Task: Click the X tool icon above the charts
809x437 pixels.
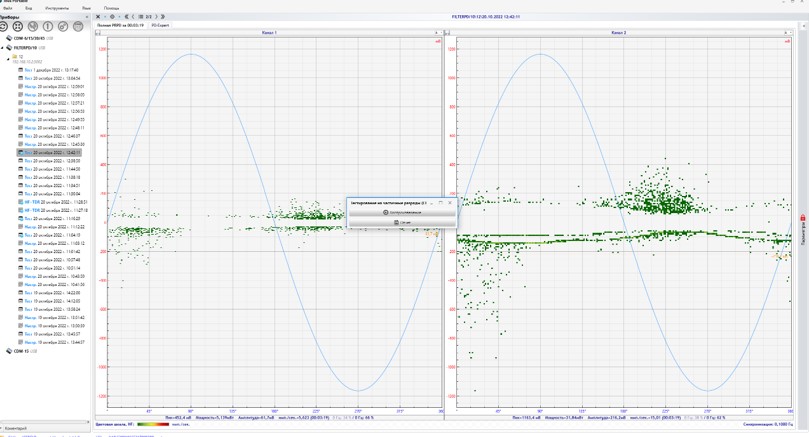Action: [98, 17]
